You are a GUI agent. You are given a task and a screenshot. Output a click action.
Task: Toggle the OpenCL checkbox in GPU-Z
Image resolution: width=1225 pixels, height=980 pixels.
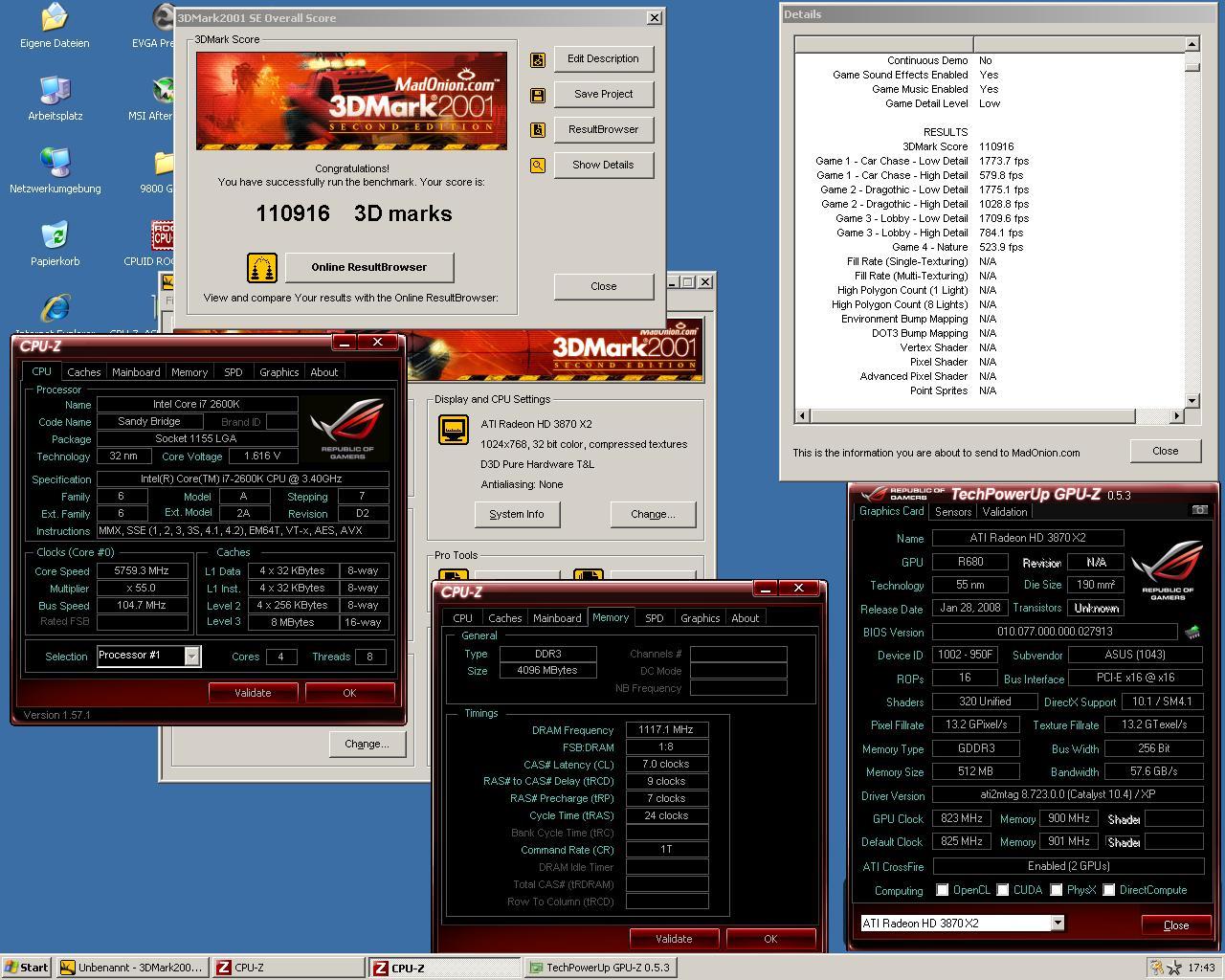pos(943,890)
